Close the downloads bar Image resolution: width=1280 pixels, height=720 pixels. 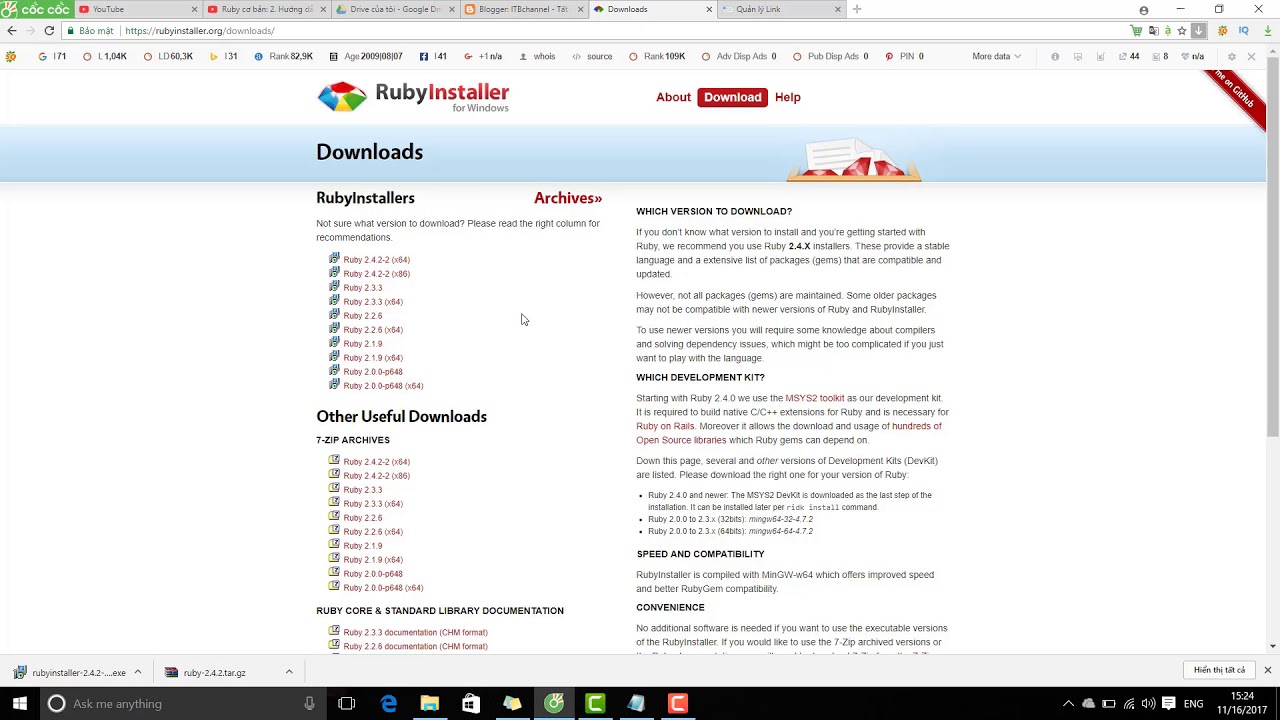(1267, 670)
